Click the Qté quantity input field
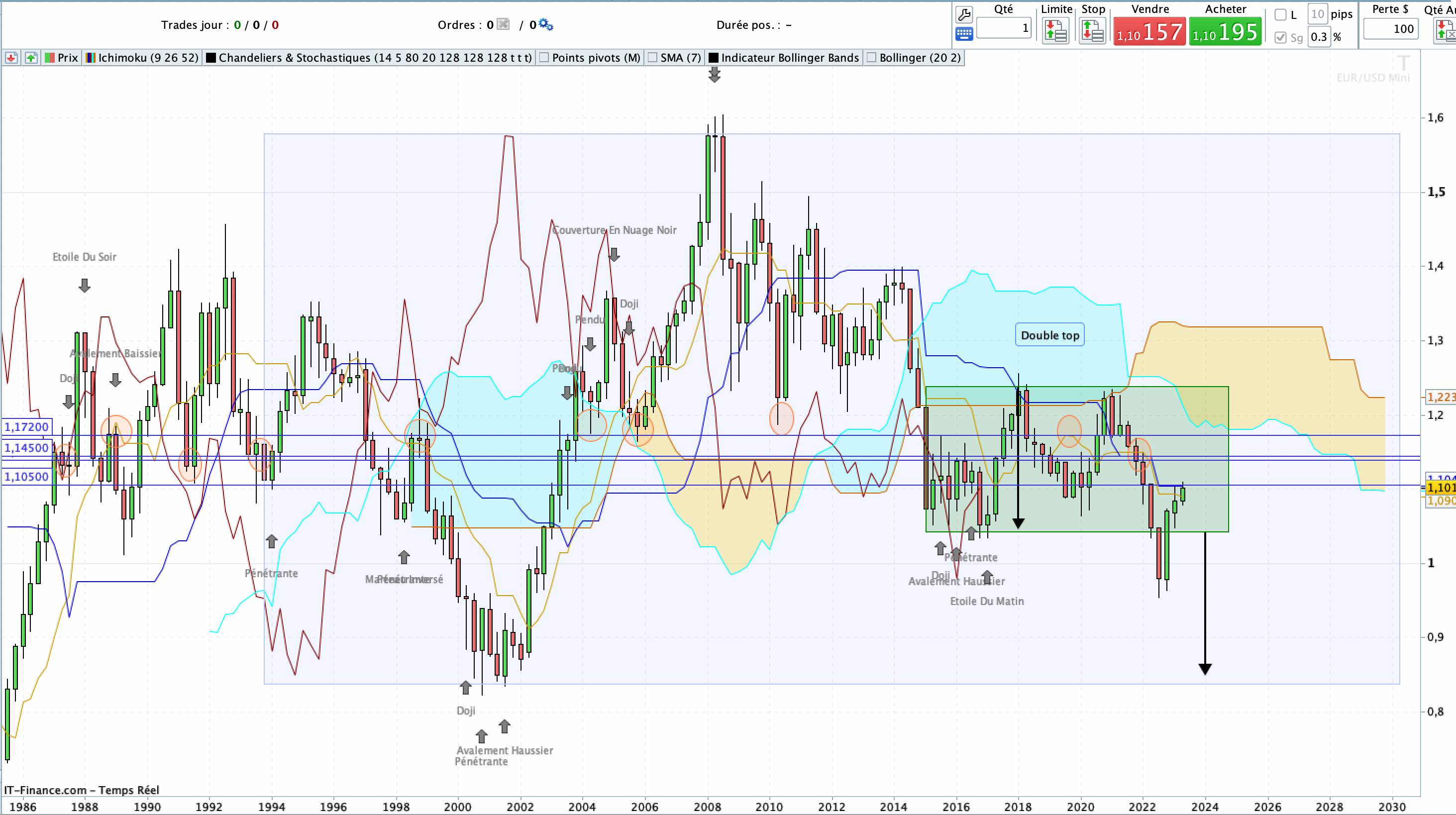1456x815 pixels. [x=1004, y=28]
